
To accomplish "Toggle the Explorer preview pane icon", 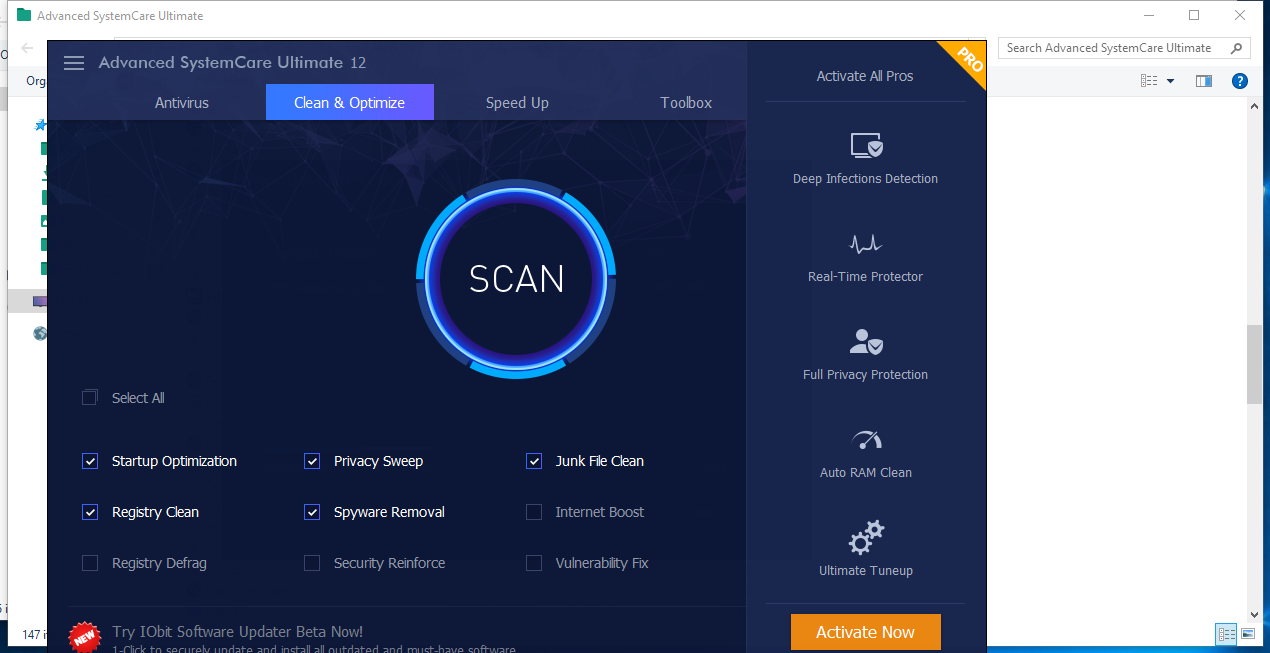I will click(x=1204, y=81).
